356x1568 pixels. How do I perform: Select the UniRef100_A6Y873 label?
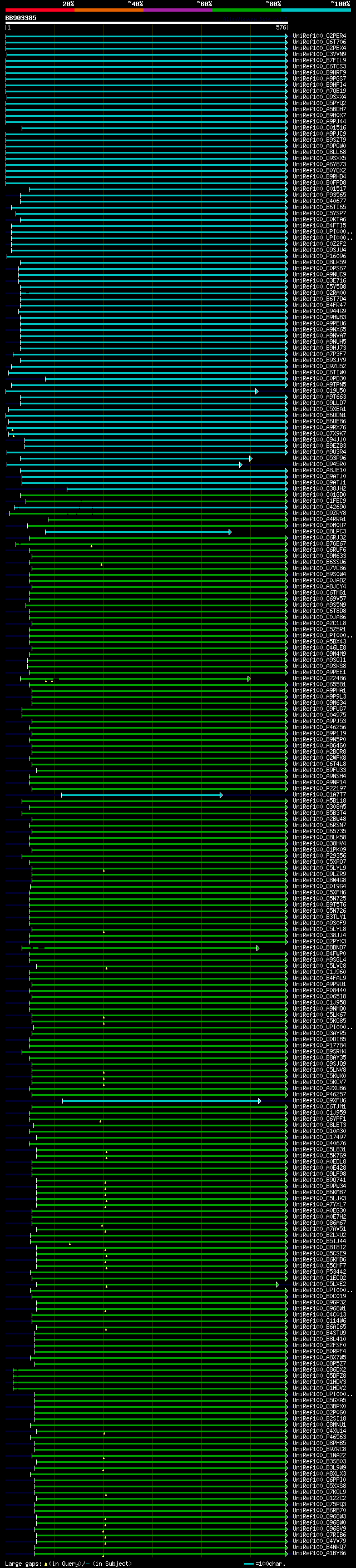click(x=319, y=164)
